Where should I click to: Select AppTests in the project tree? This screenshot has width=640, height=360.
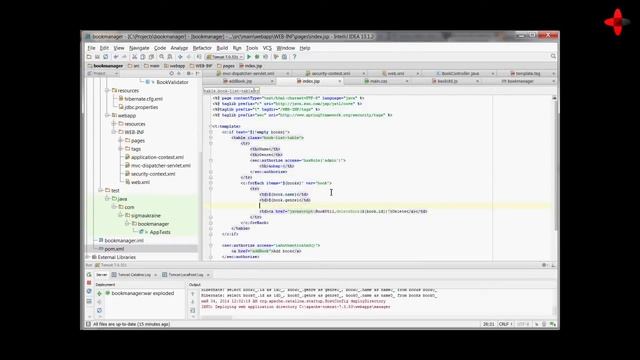tap(160, 232)
